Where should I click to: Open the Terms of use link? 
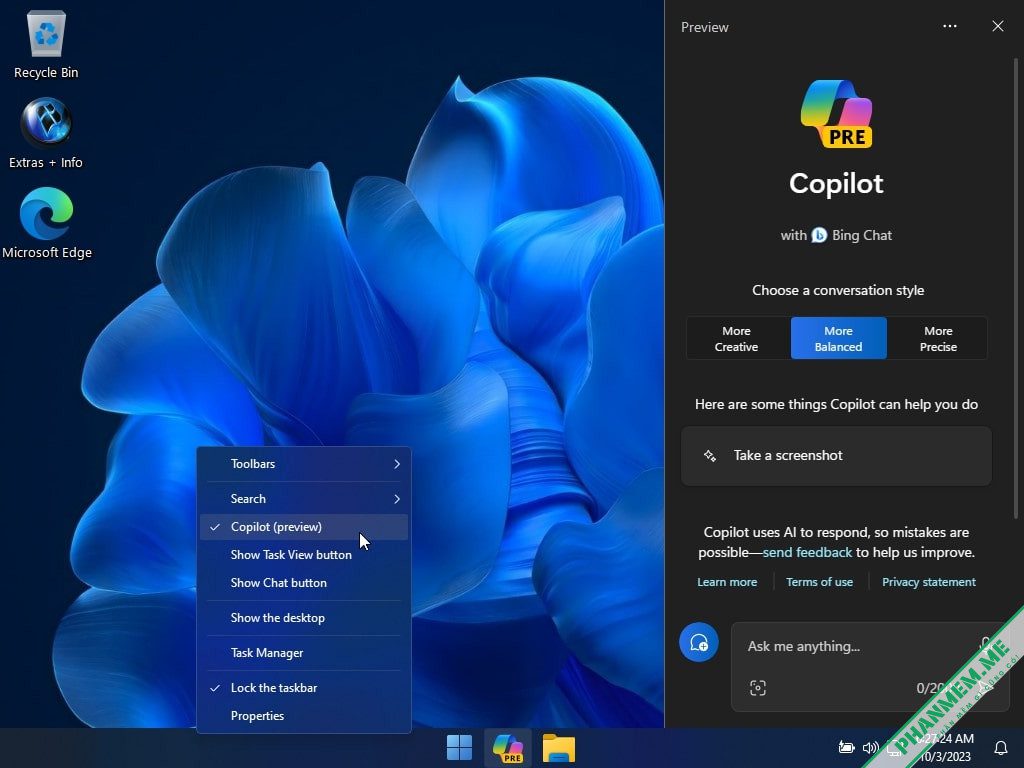coord(819,582)
